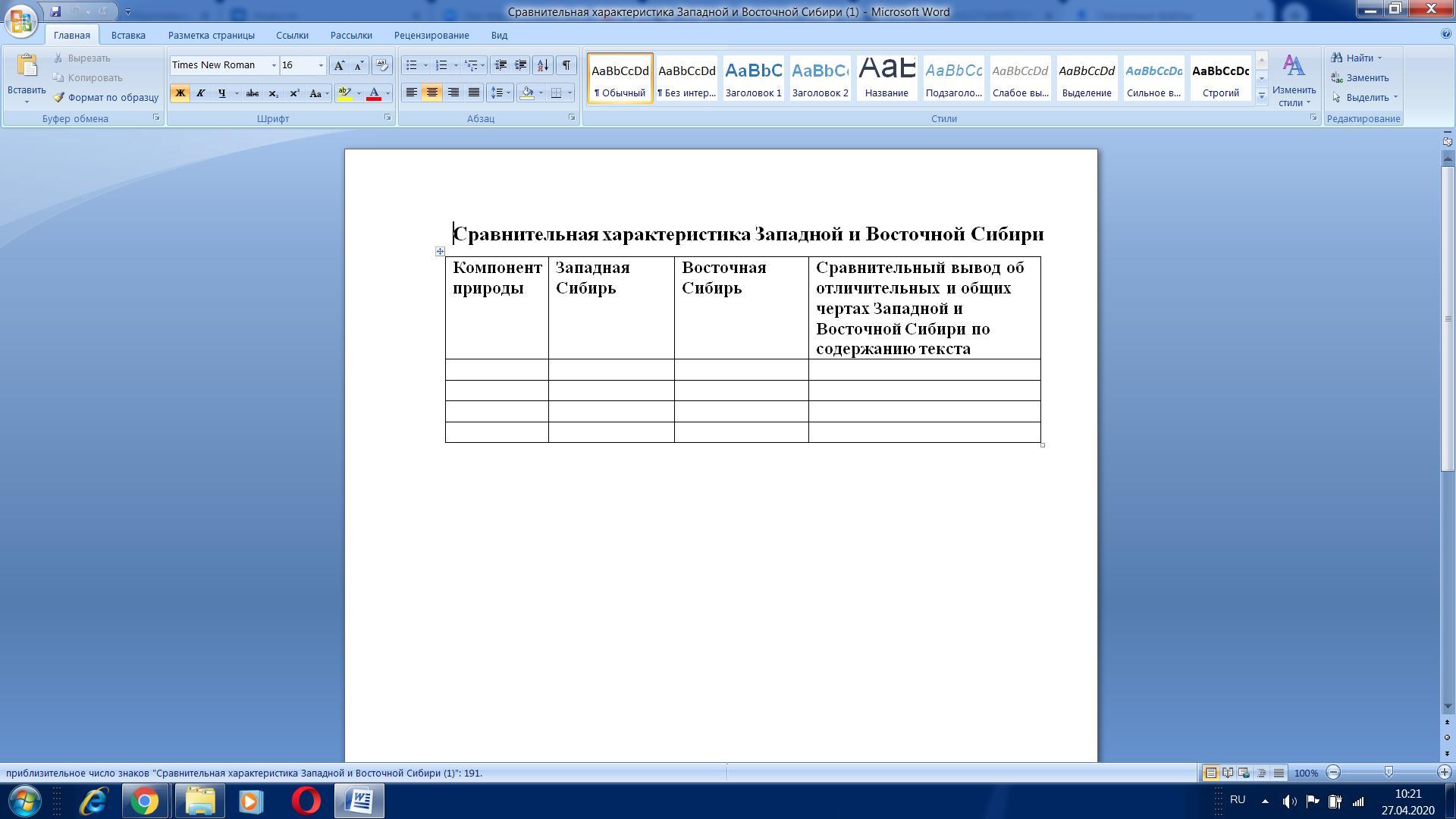Click the red font color swatch button
1456x819 pixels.
[374, 93]
